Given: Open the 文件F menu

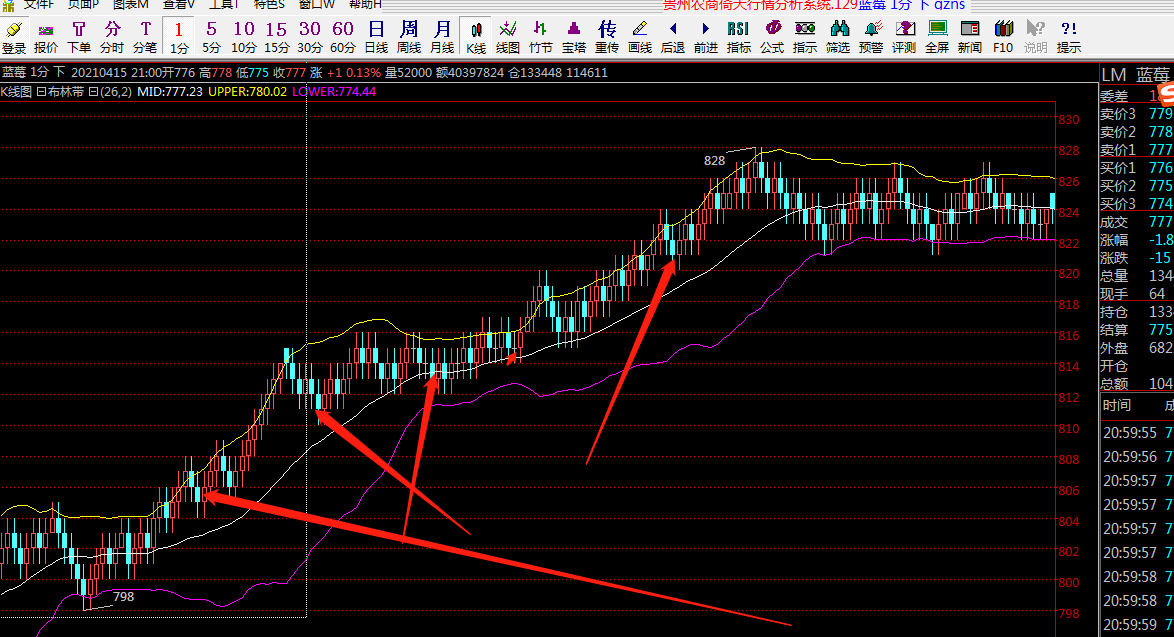Looking at the screenshot, I should 38,4.
